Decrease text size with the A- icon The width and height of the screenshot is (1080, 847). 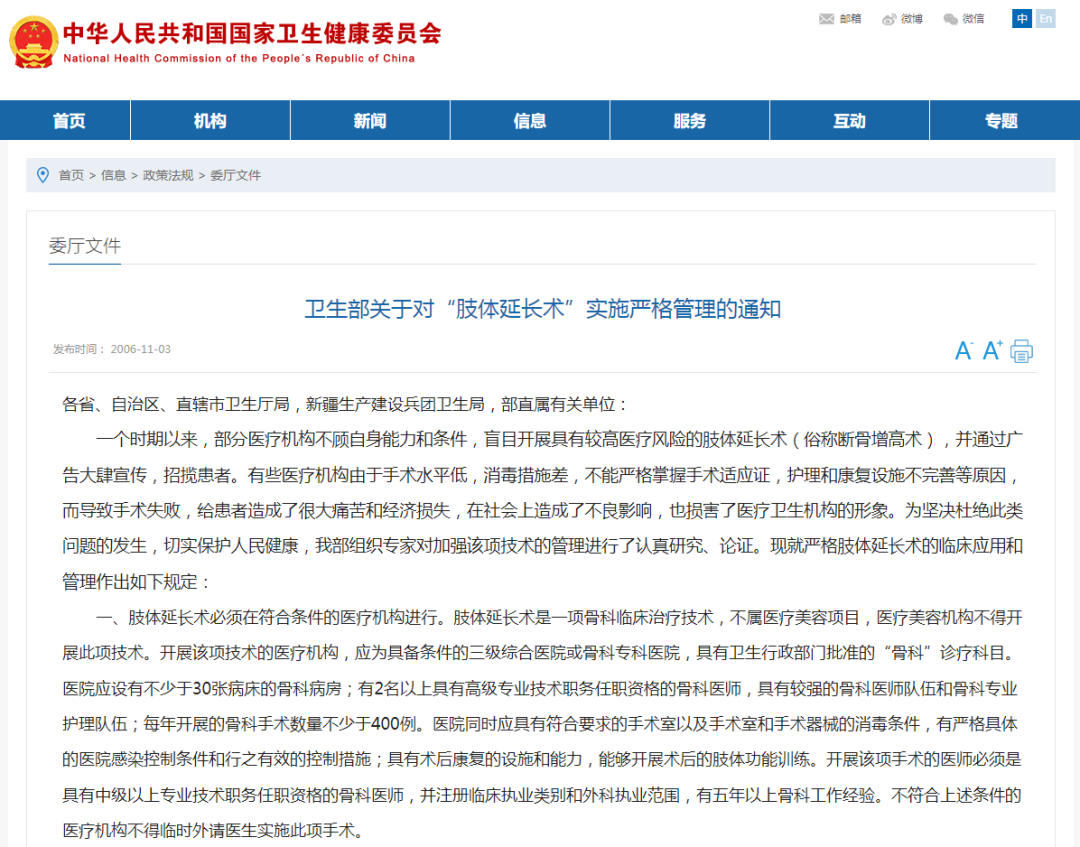click(x=963, y=350)
